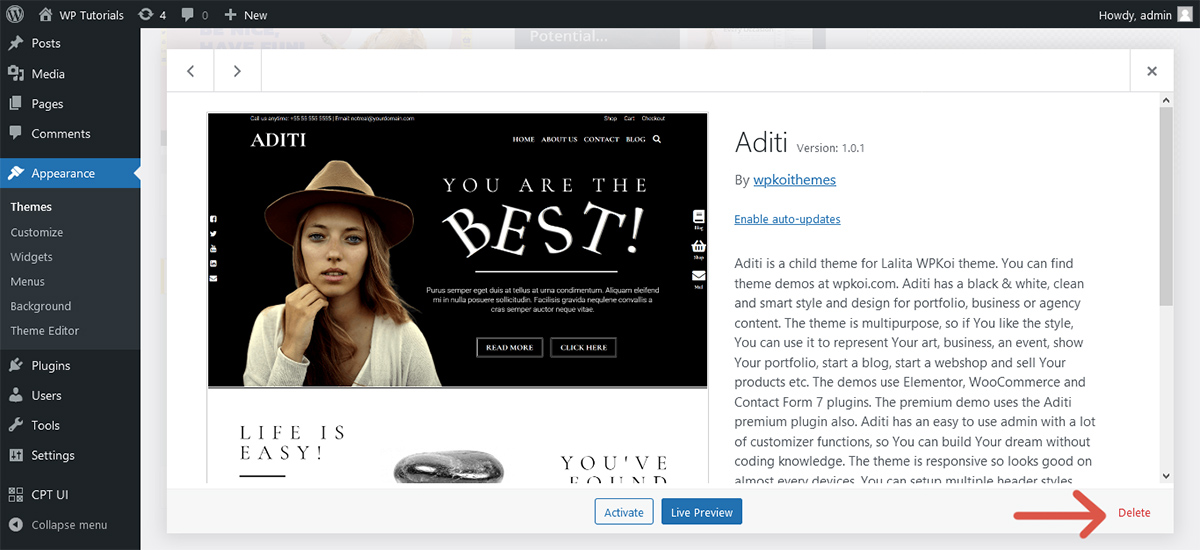The width and height of the screenshot is (1200, 550).
Task: Open the comments bubble in admin bar
Action: (x=194, y=15)
